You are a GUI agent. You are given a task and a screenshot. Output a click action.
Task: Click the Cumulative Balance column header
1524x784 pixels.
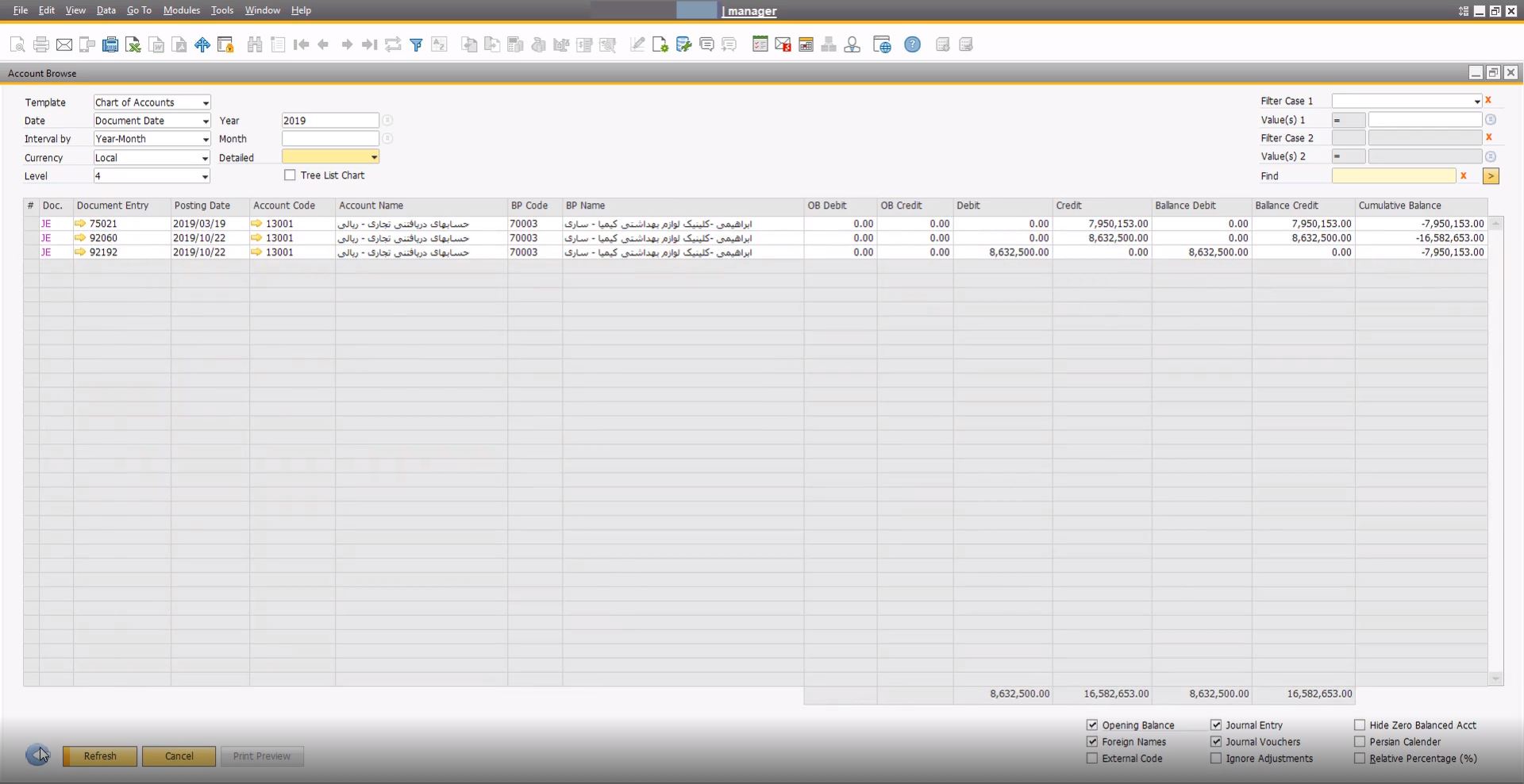(1422, 206)
